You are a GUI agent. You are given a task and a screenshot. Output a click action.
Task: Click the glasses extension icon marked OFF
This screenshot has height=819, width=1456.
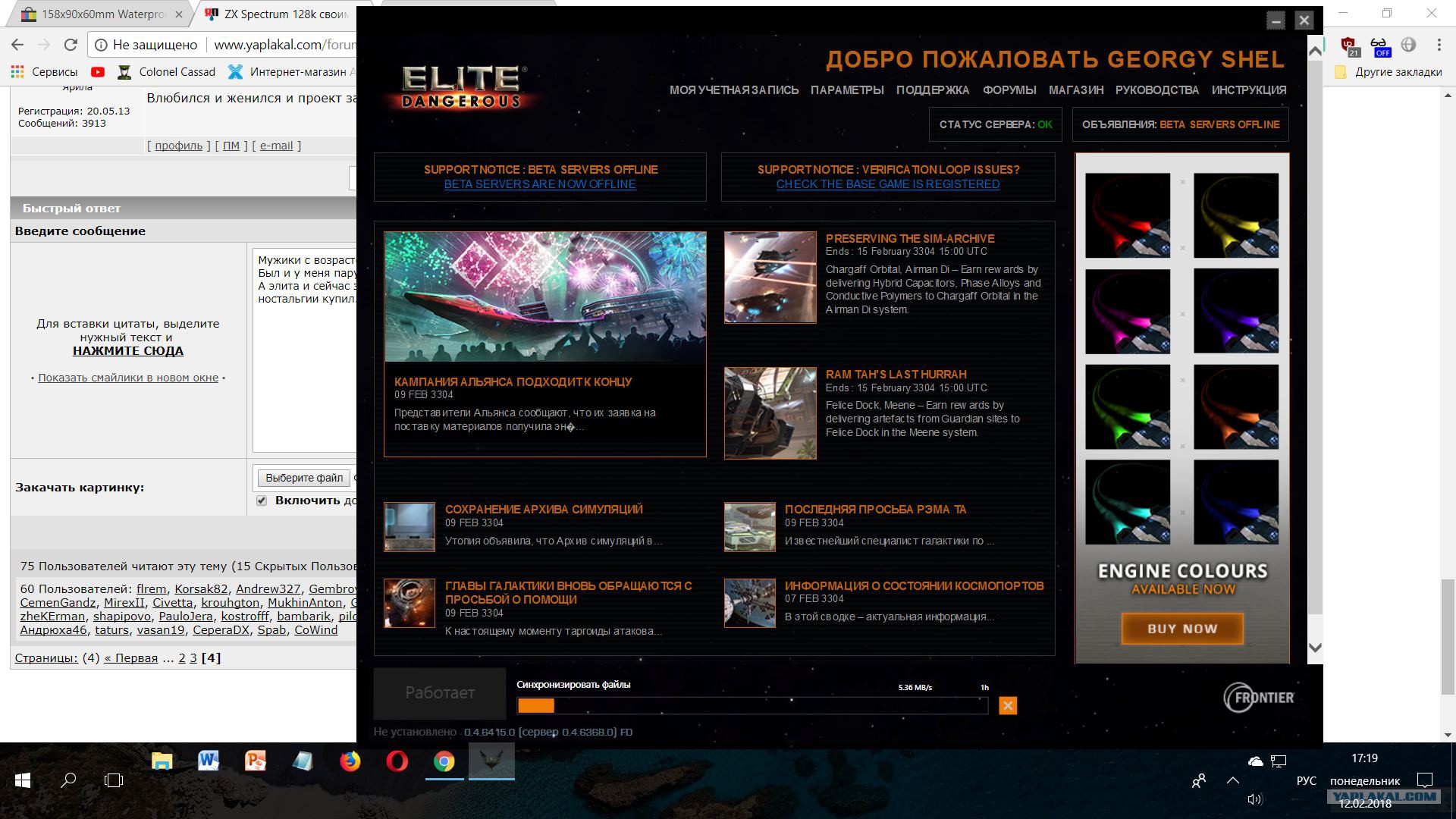1379,45
